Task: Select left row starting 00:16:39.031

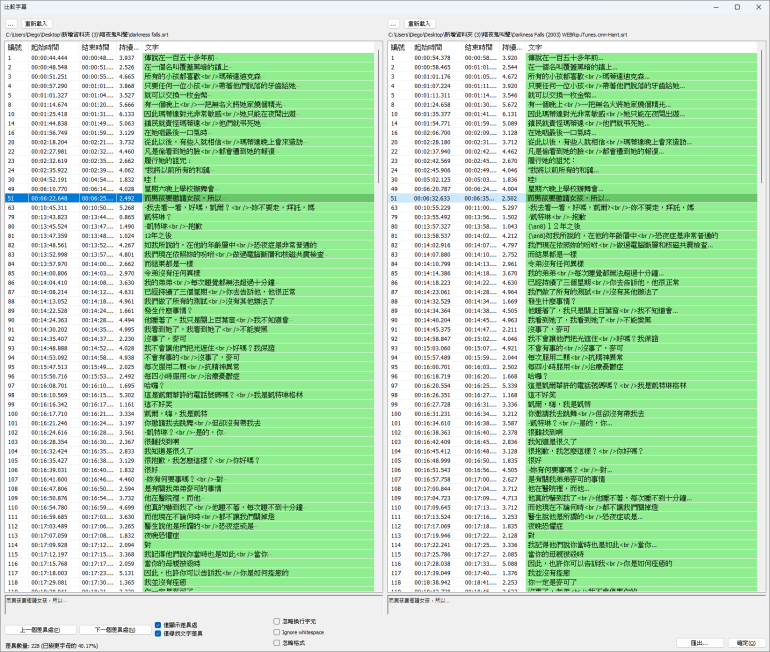Action: [x=190, y=470]
